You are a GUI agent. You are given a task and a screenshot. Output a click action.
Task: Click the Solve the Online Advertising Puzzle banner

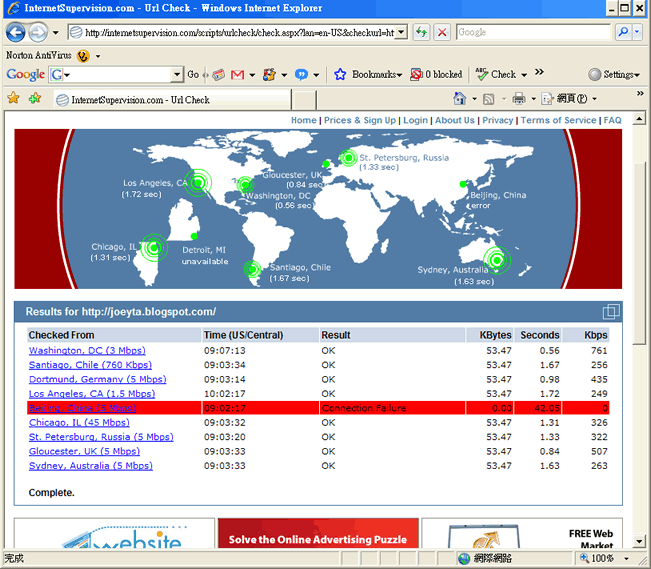coord(318,533)
